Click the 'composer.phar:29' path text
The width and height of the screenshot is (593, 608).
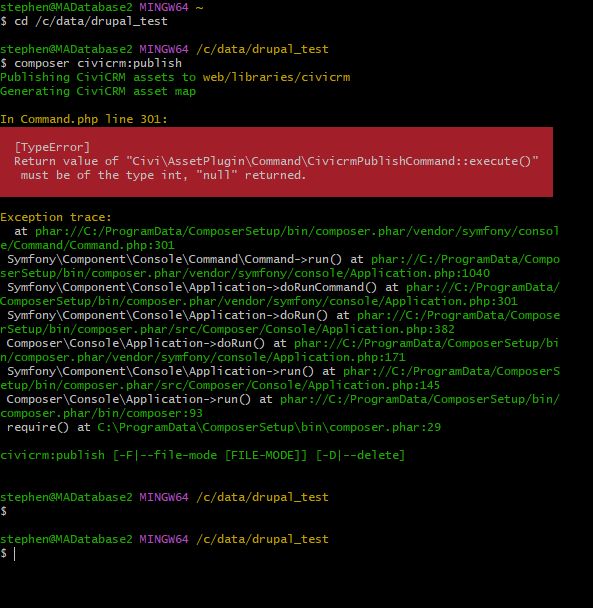point(385,427)
